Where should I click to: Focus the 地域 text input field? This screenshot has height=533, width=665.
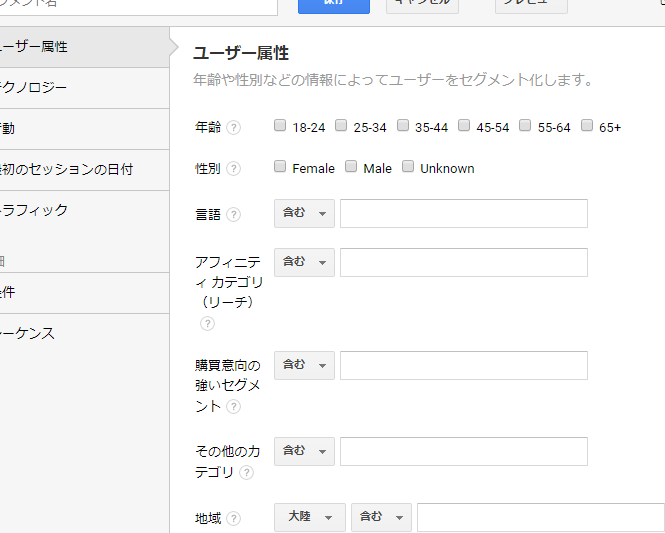(x=541, y=517)
